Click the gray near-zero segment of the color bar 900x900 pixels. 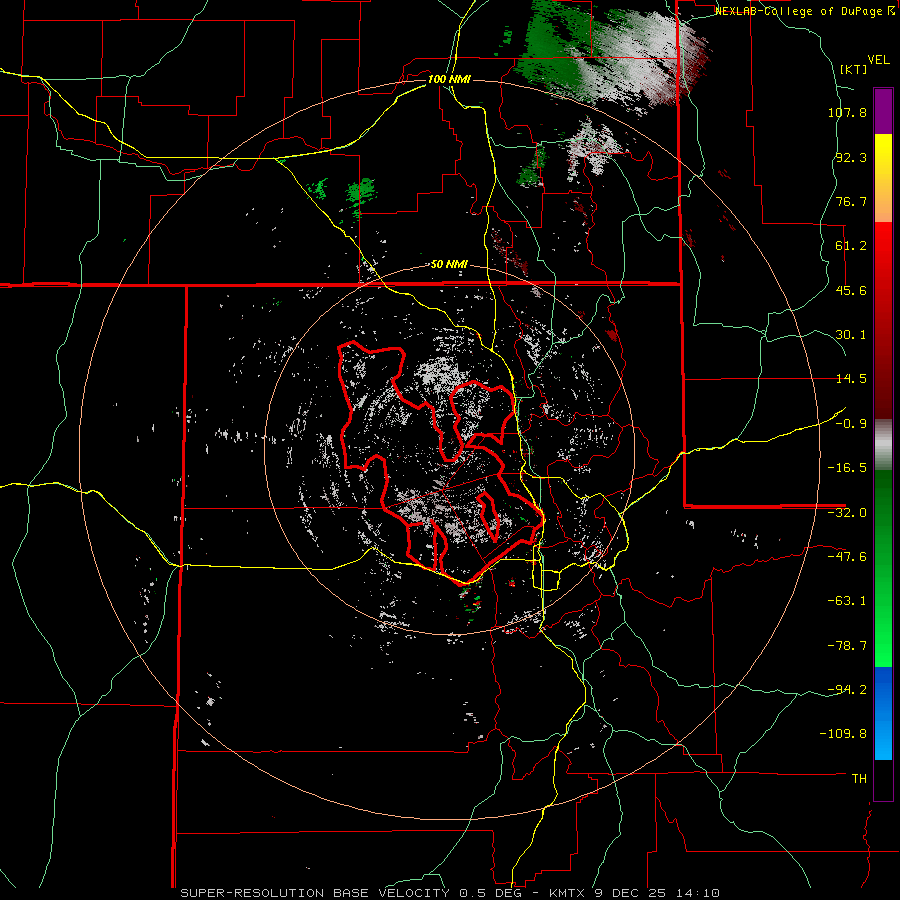[883, 443]
